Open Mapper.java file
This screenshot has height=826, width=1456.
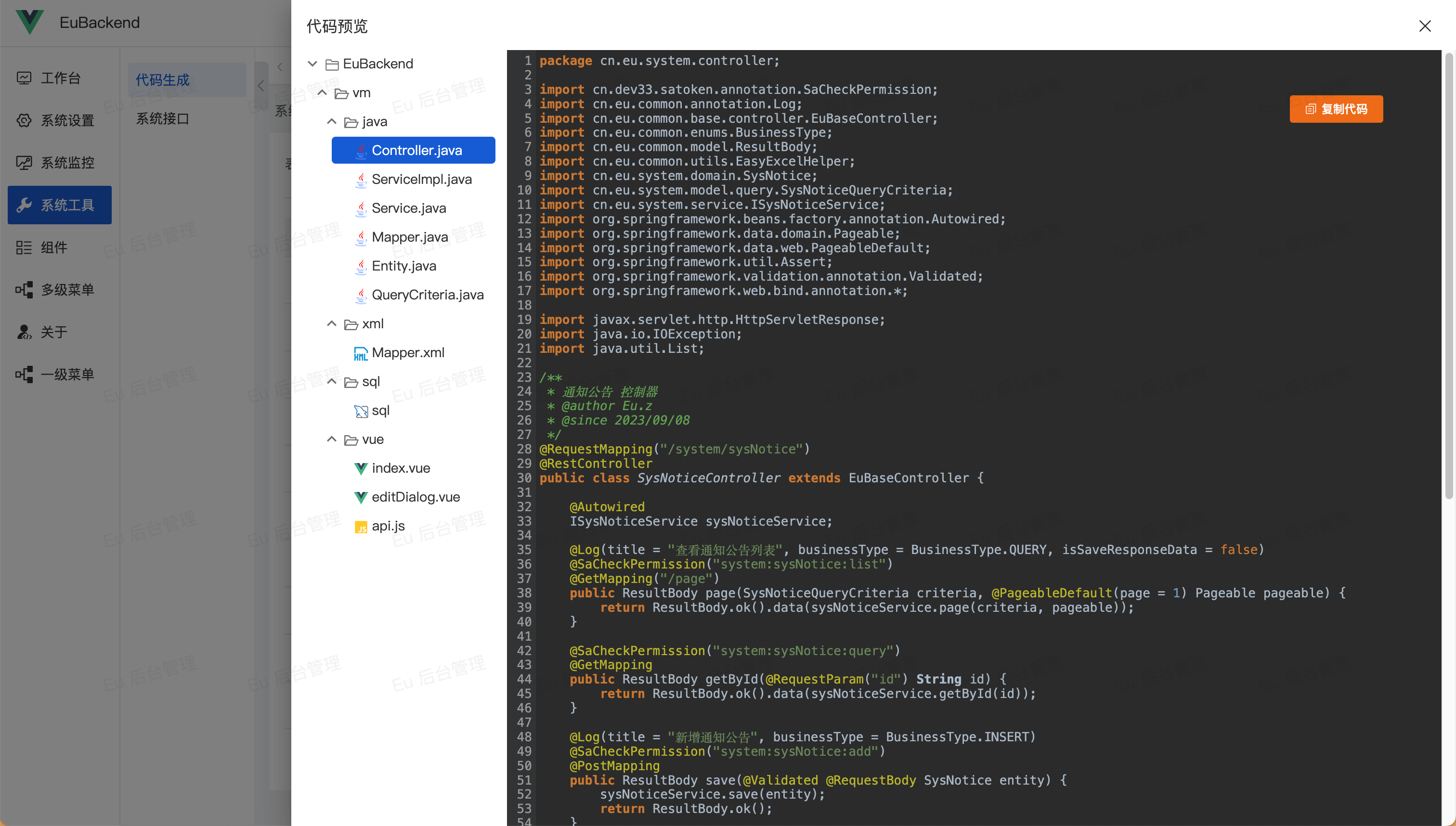410,237
